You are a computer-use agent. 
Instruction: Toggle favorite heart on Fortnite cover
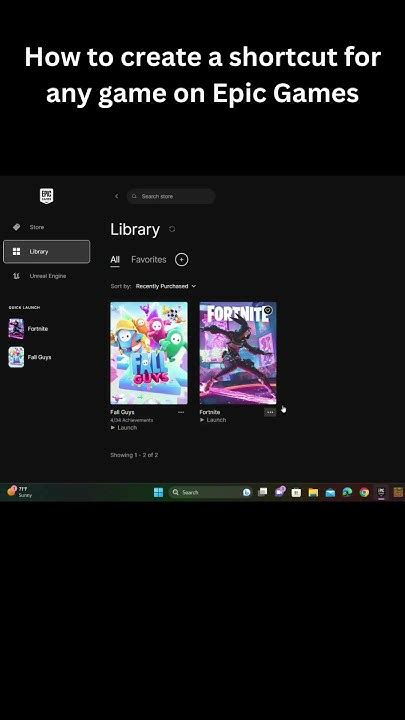(x=268, y=310)
